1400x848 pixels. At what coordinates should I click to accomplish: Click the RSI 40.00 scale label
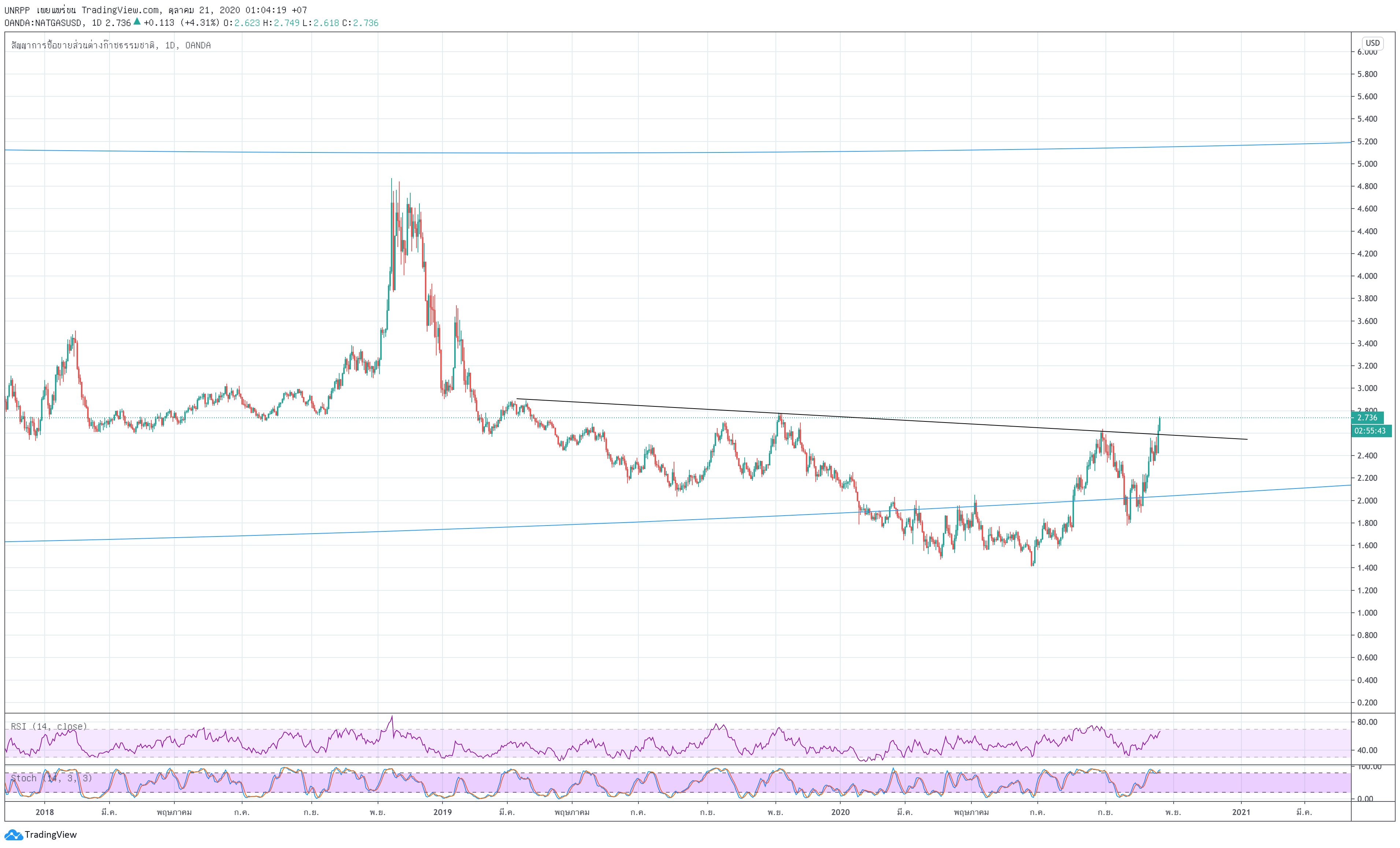pos(1367,750)
